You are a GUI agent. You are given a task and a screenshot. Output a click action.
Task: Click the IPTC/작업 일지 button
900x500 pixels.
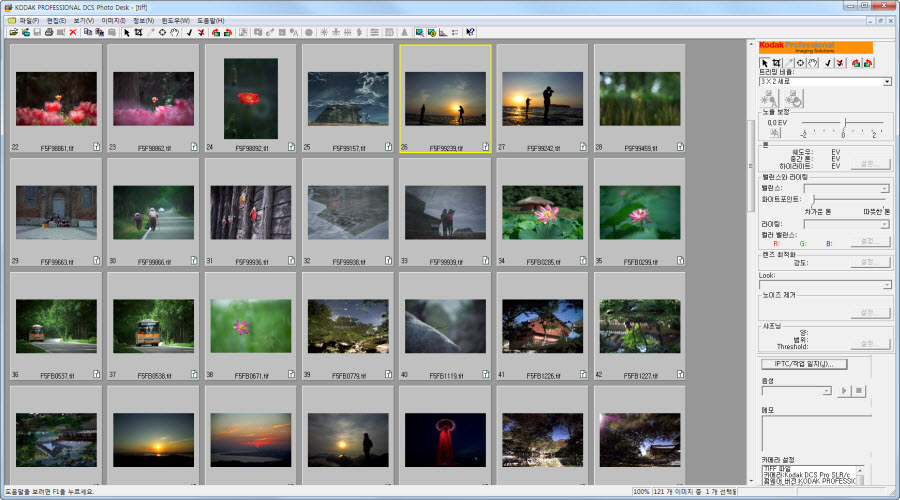pyautogui.click(x=804, y=363)
